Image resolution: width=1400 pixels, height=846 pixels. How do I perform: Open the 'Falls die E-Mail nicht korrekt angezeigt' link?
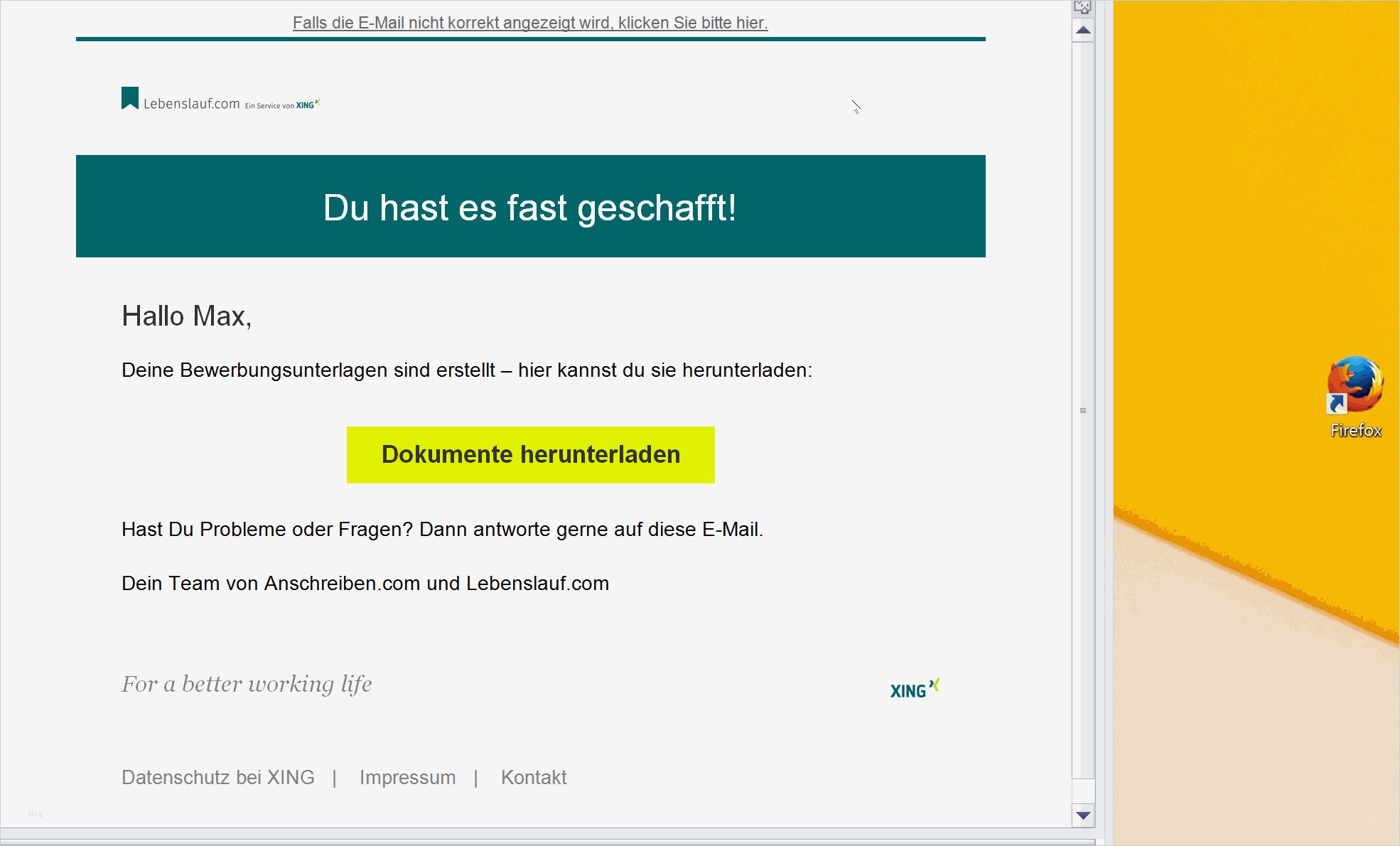(x=530, y=23)
